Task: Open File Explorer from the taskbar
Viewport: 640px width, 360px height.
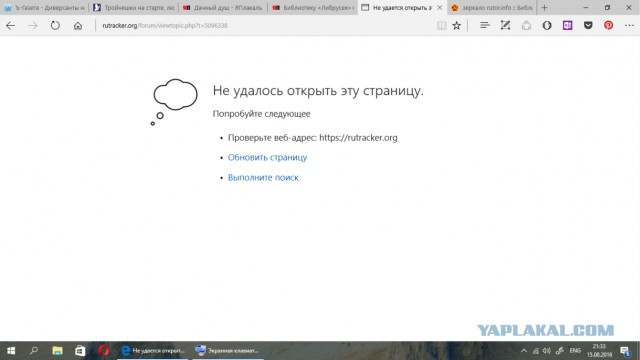Action: tap(57, 351)
